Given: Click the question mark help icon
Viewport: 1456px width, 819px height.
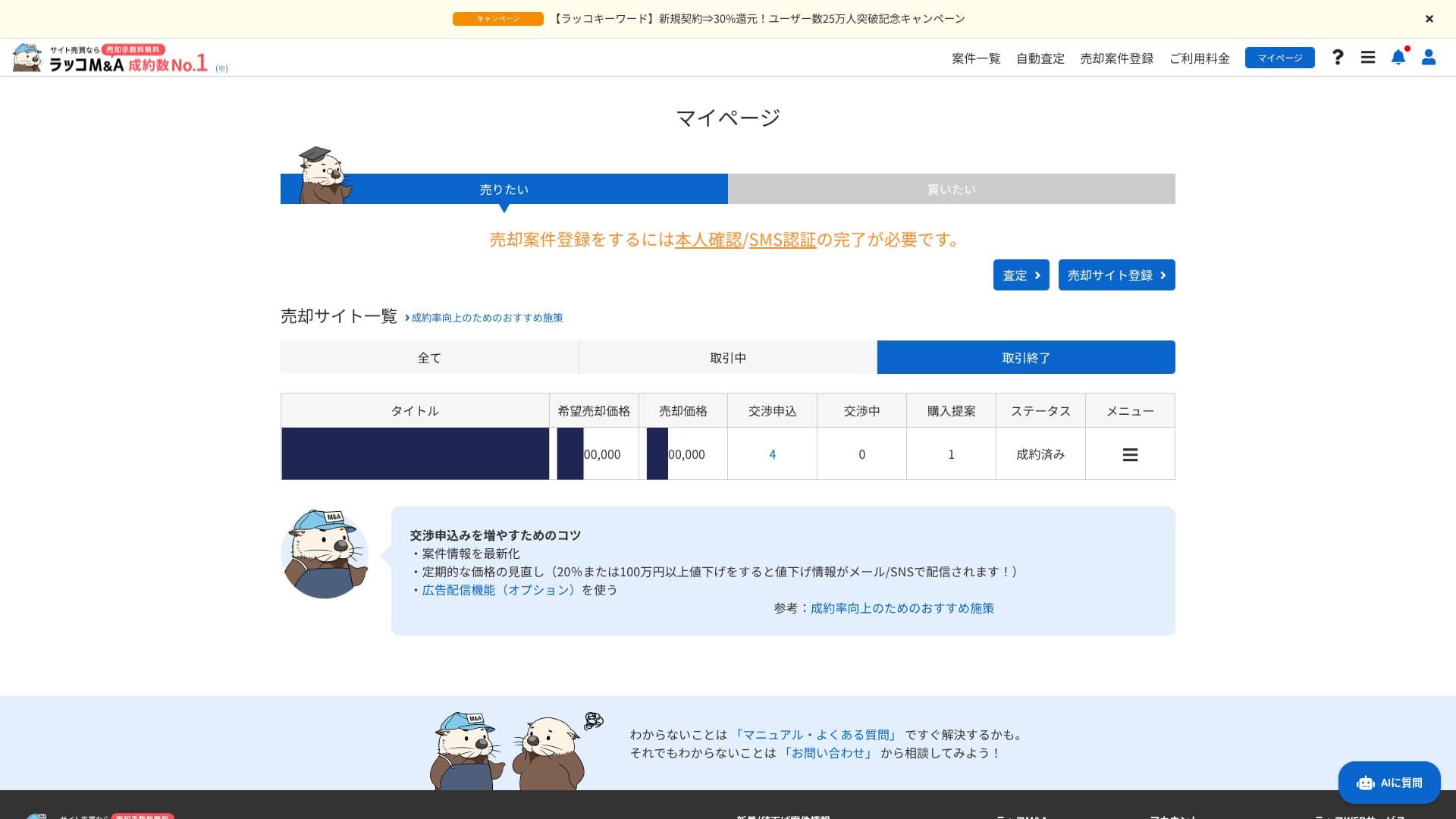Looking at the screenshot, I should [1338, 58].
